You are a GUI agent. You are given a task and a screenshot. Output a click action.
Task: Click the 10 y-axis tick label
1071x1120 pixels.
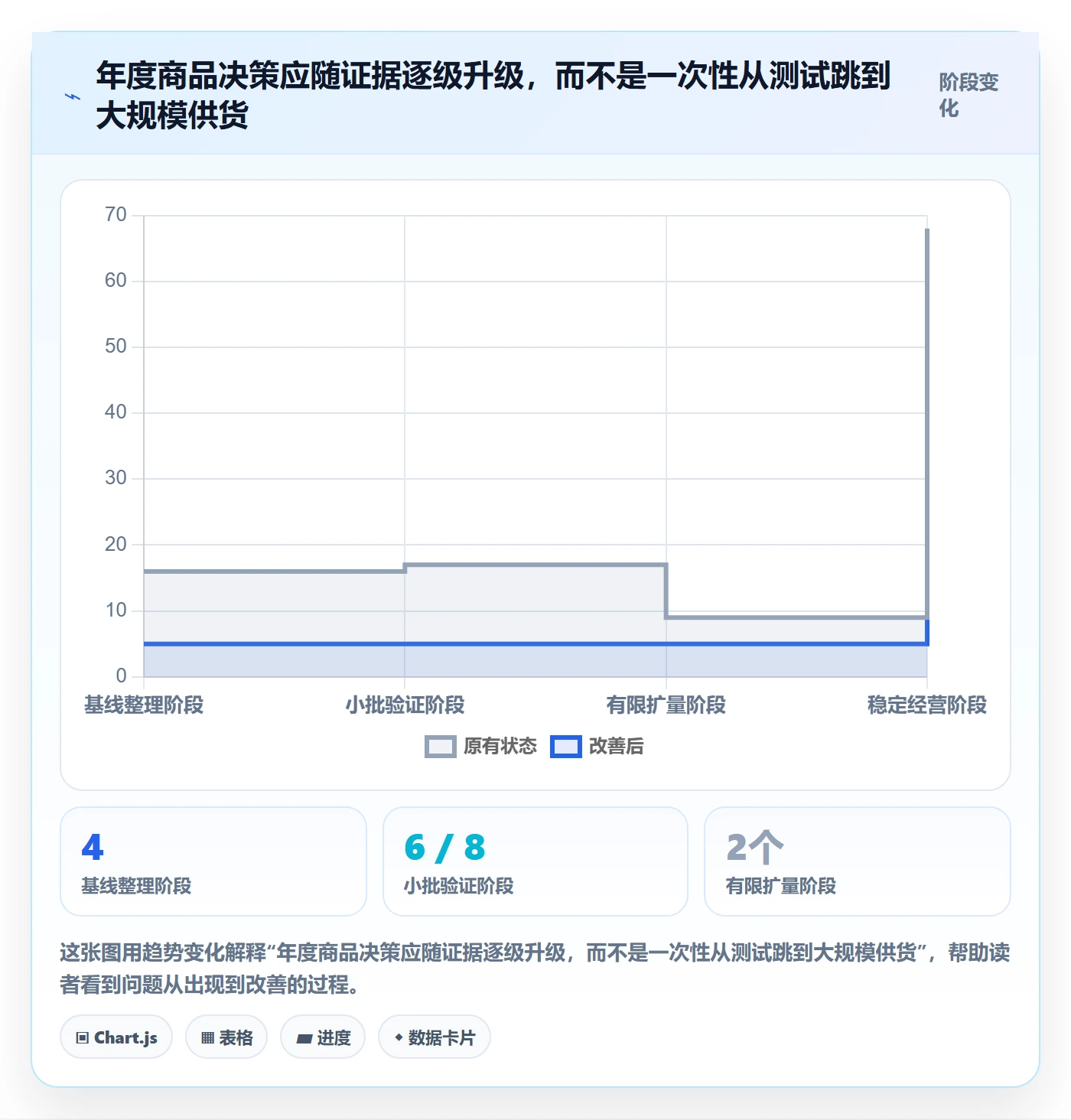pyautogui.click(x=116, y=610)
